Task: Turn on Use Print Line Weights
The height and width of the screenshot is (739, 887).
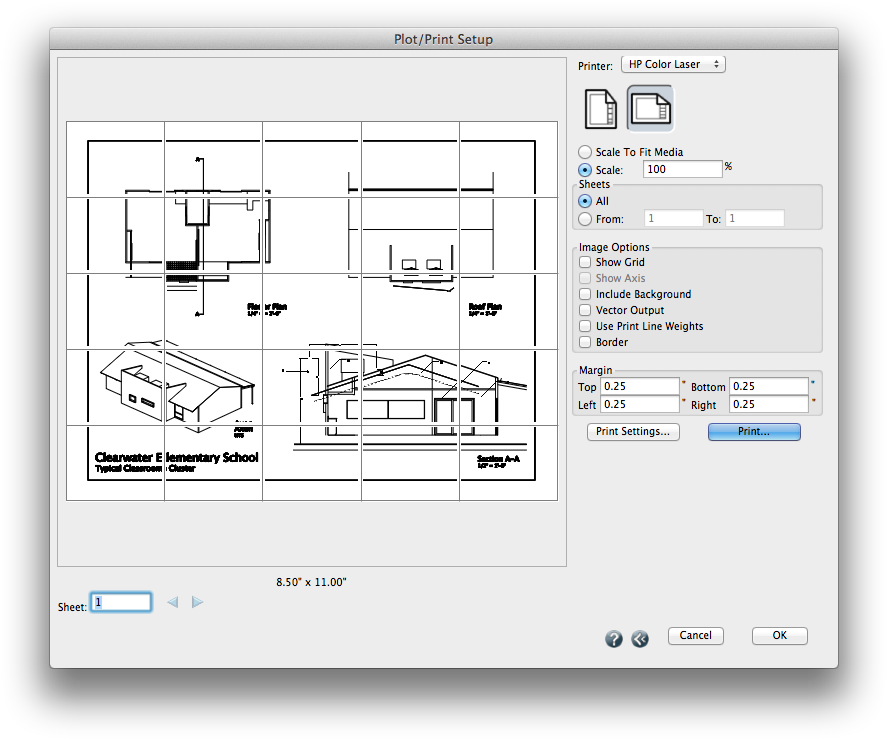Action: [x=584, y=326]
